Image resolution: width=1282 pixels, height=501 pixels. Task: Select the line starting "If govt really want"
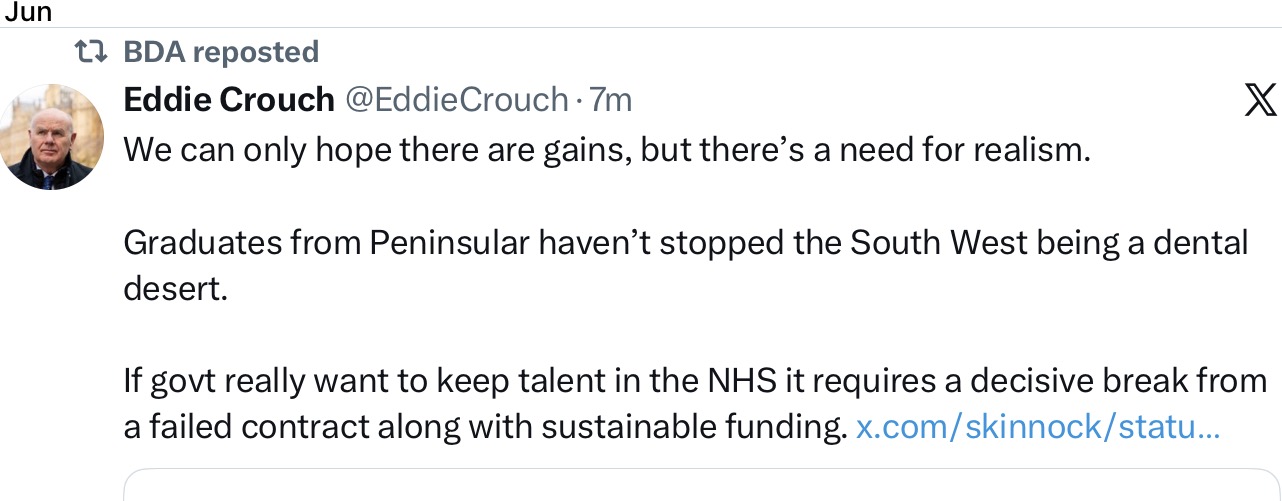point(695,381)
